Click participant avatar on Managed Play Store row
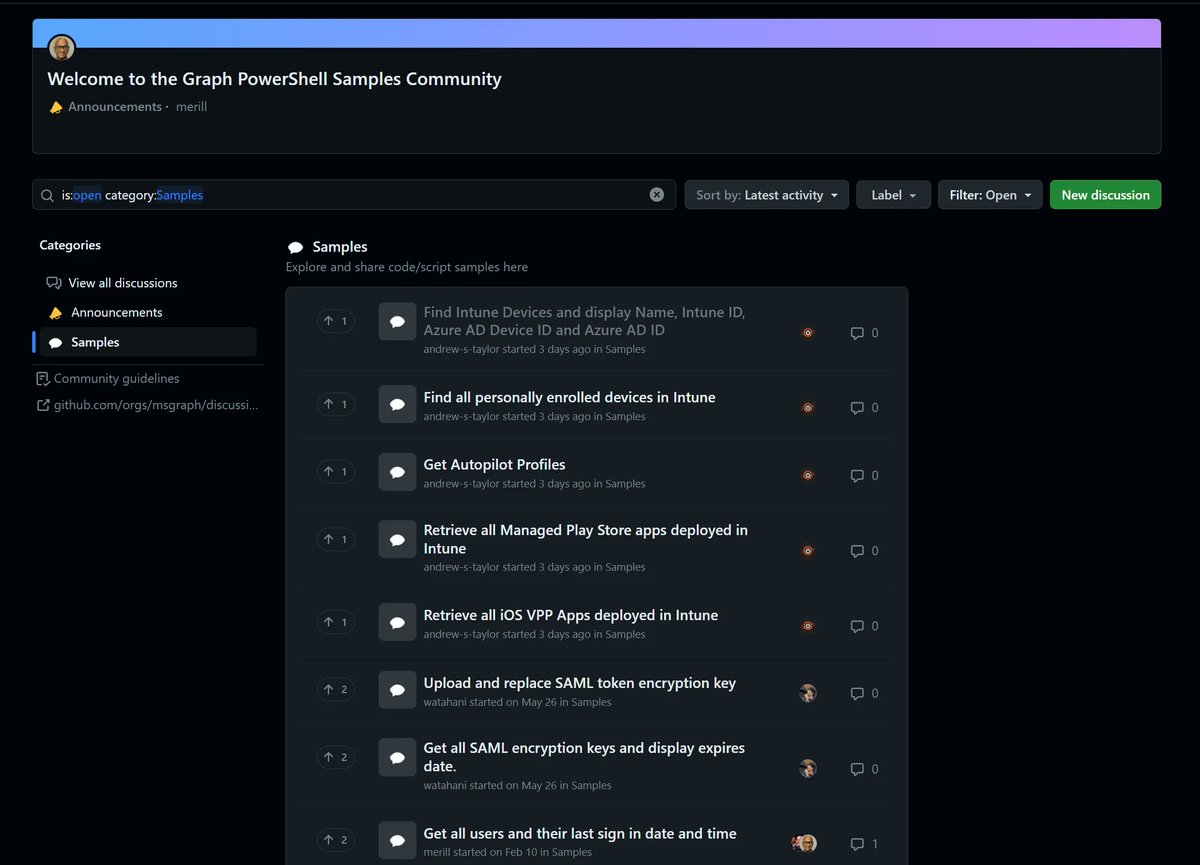Screen dimensions: 1200x865 point(808,551)
